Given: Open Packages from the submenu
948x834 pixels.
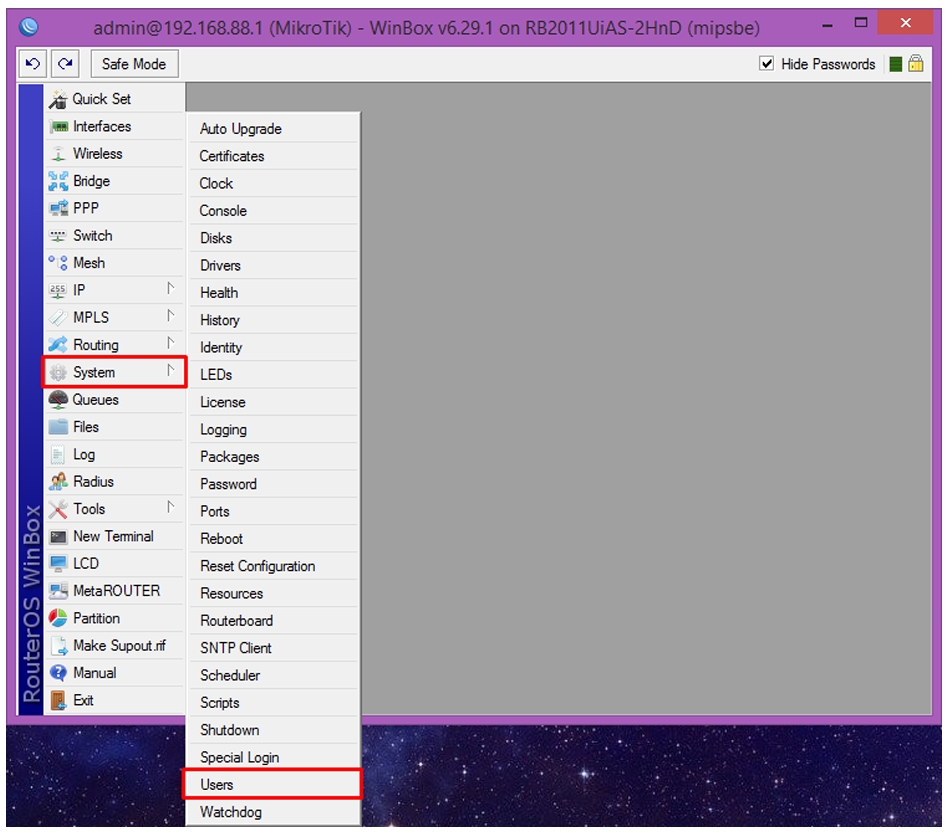Looking at the screenshot, I should click(273, 457).
